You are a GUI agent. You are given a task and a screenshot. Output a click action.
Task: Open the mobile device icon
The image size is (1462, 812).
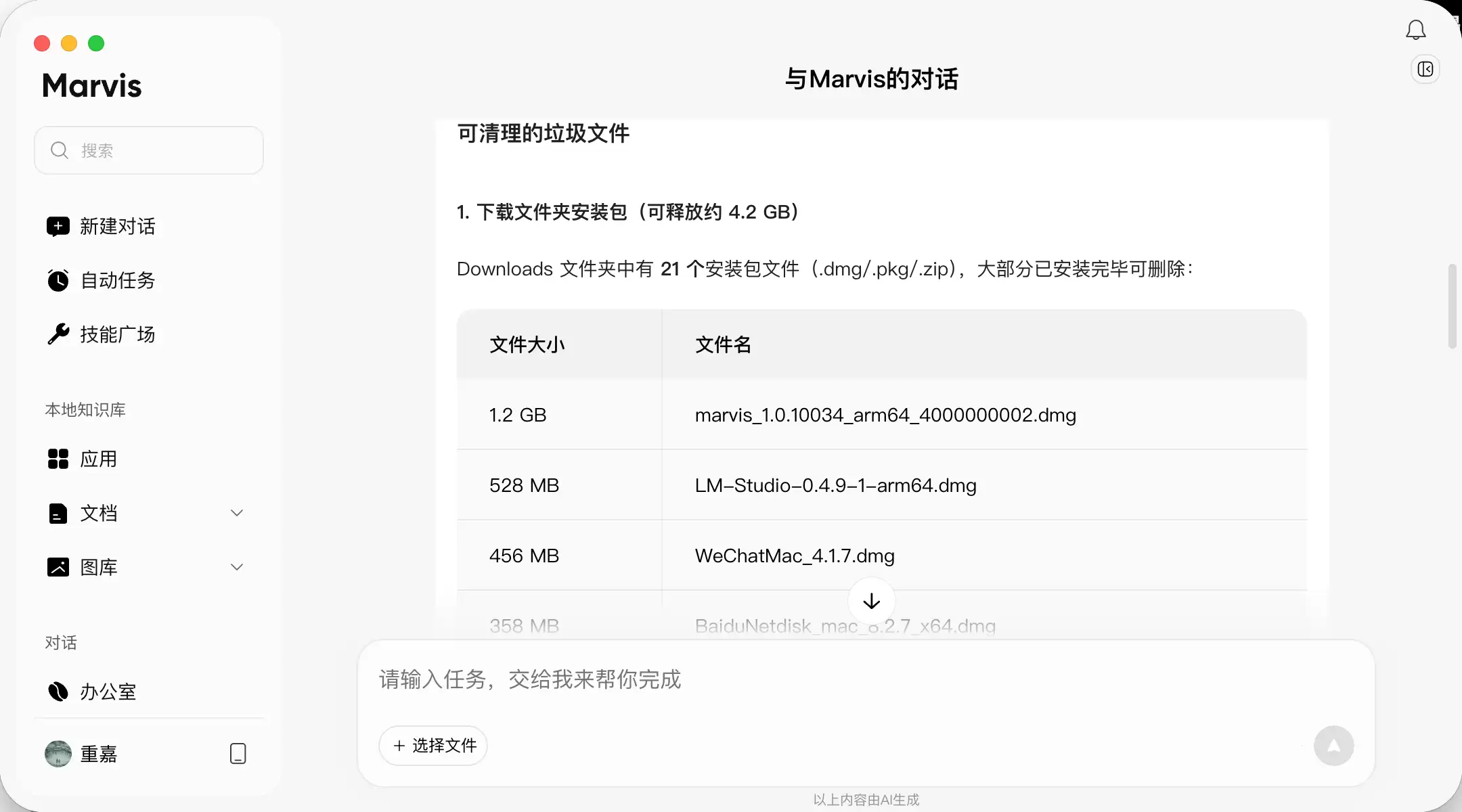pyautogui.click(x=238, y=754)
